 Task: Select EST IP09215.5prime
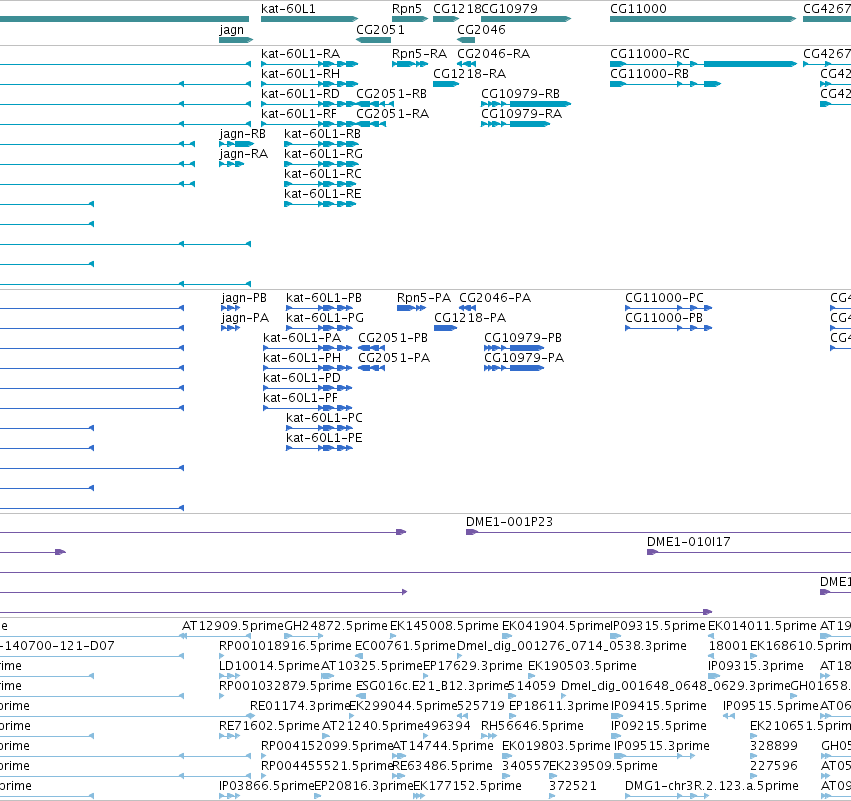(x=659, y=726)
